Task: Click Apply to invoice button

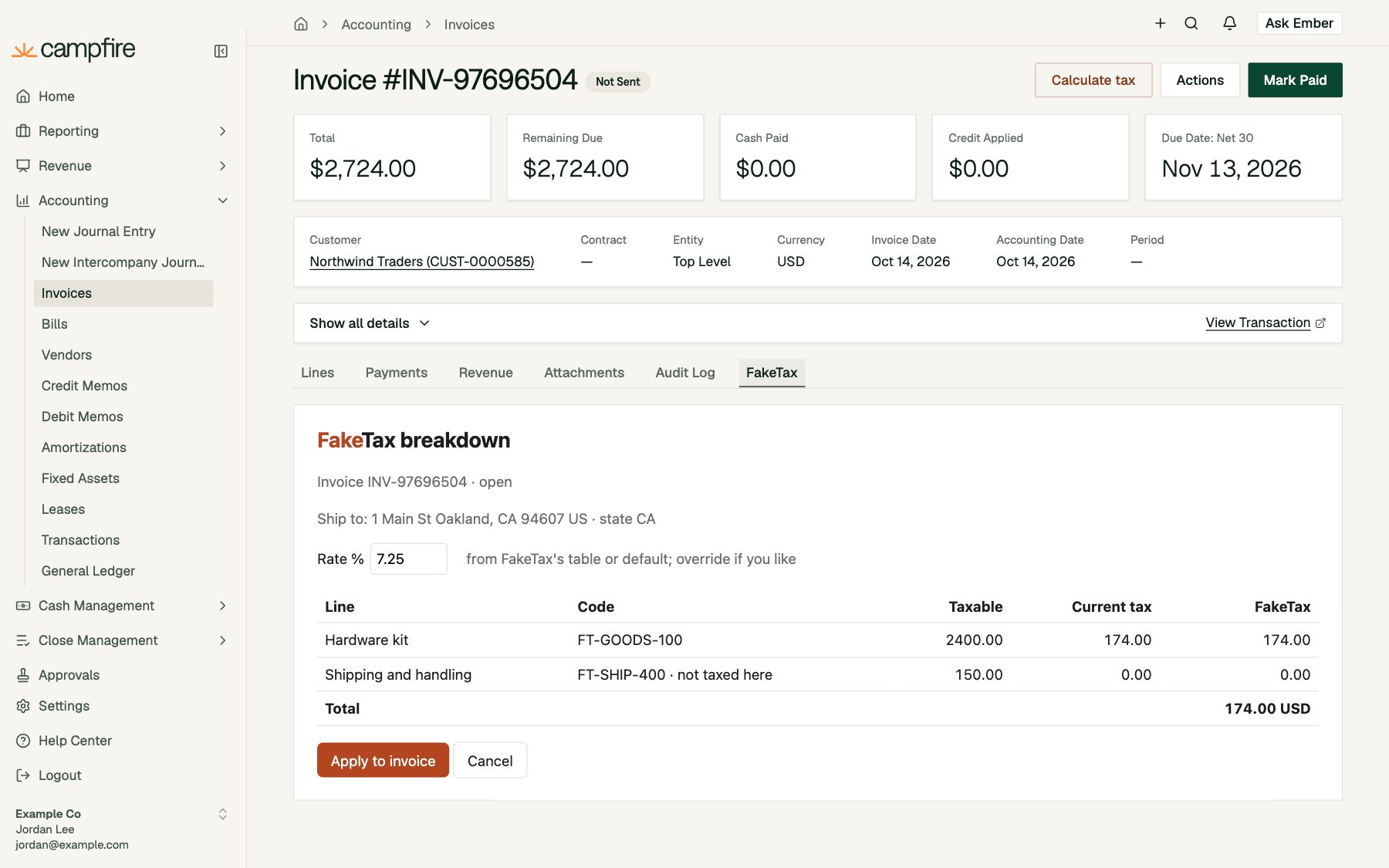Action: click(383, 761)
